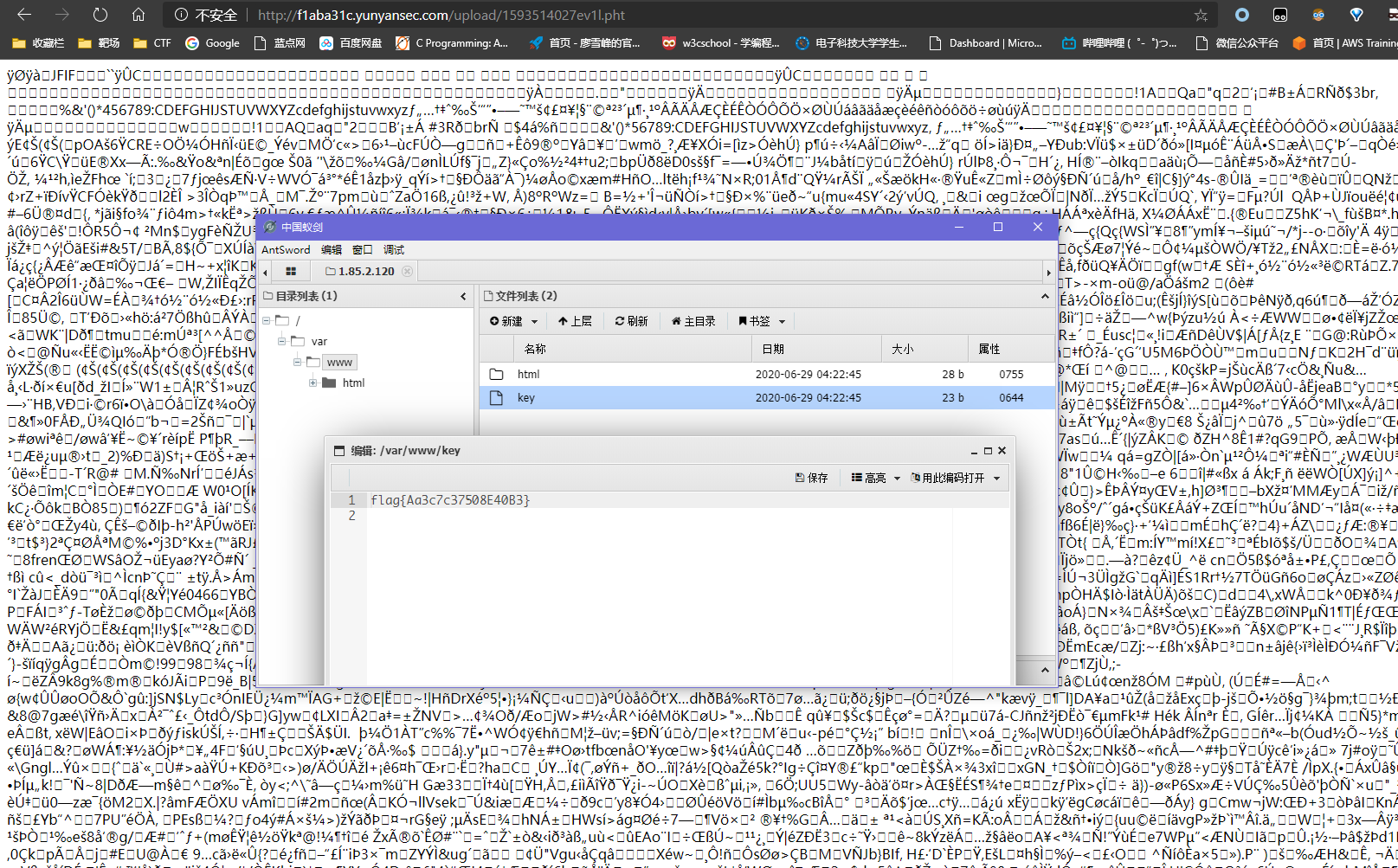Viewport: 1398px width, 868px height.
Task: Open the AntSword home grid tab
Action: (291, 271)
